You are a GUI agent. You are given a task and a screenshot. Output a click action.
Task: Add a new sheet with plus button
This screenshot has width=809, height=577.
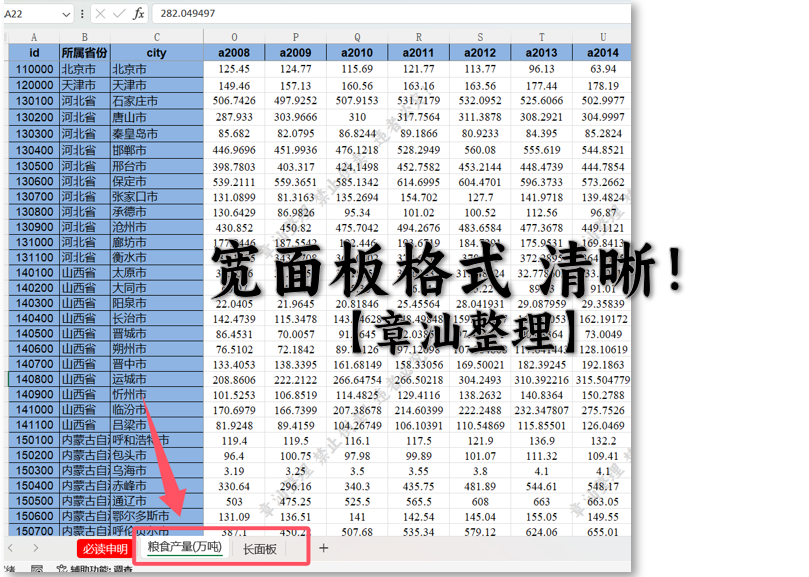tap(323, 548)
